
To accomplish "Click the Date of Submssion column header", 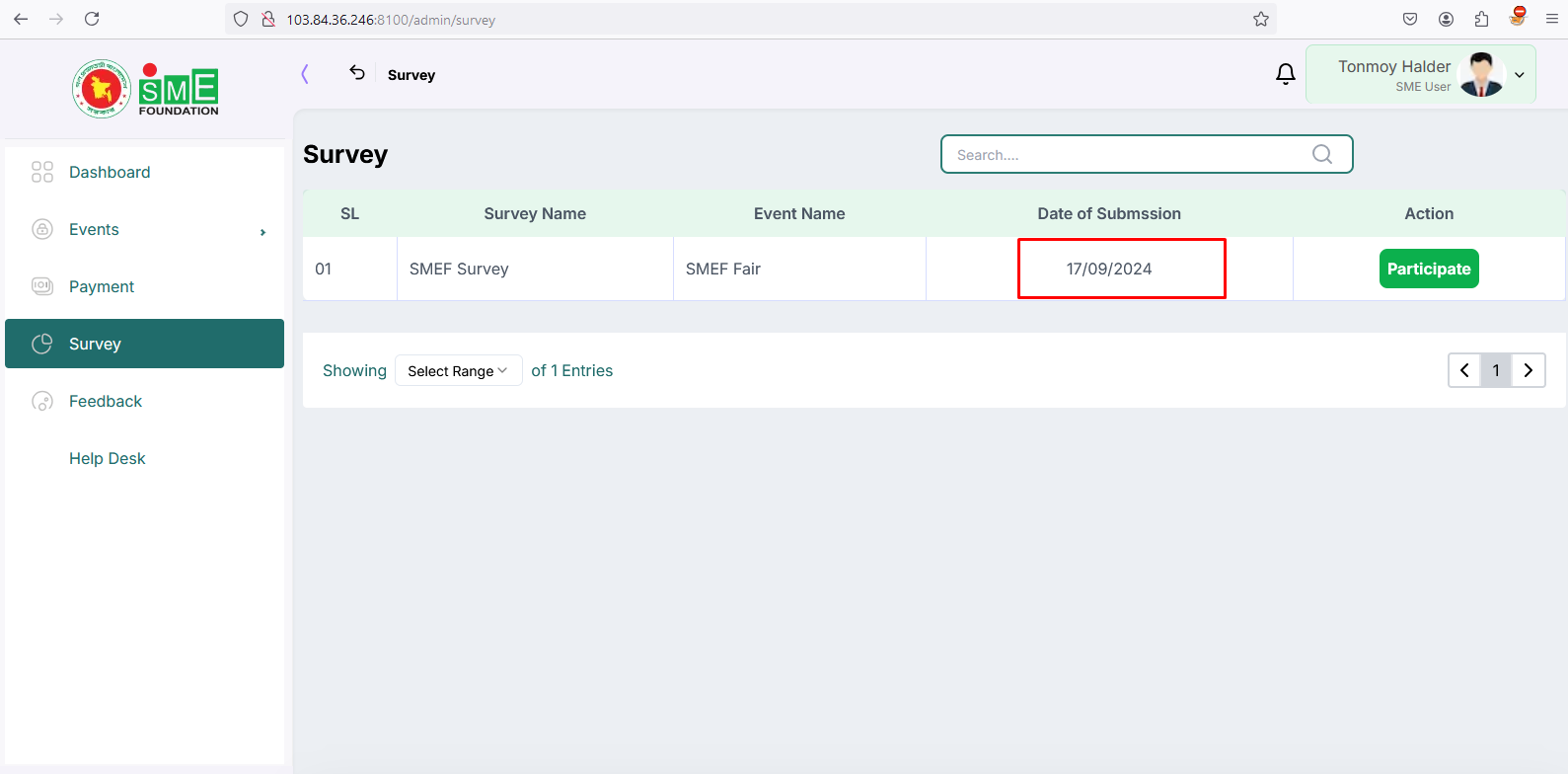I will [x=1109, y=213].
